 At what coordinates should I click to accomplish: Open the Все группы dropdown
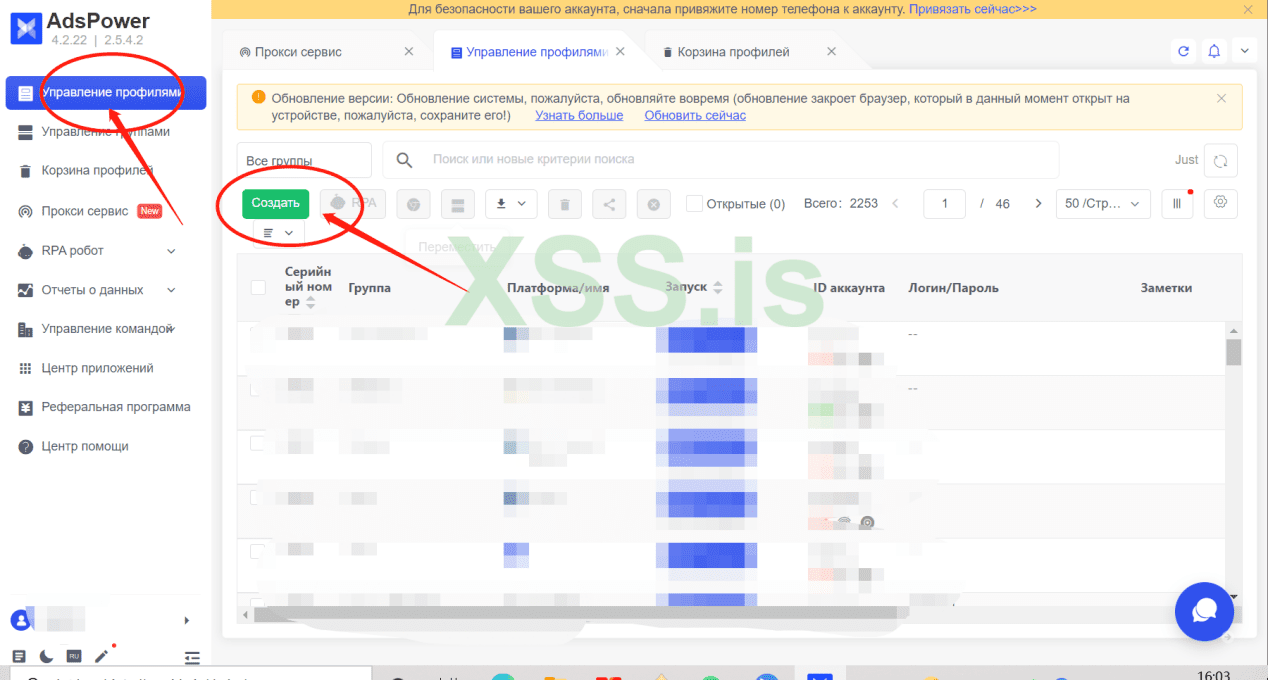(x=304, y=160)
